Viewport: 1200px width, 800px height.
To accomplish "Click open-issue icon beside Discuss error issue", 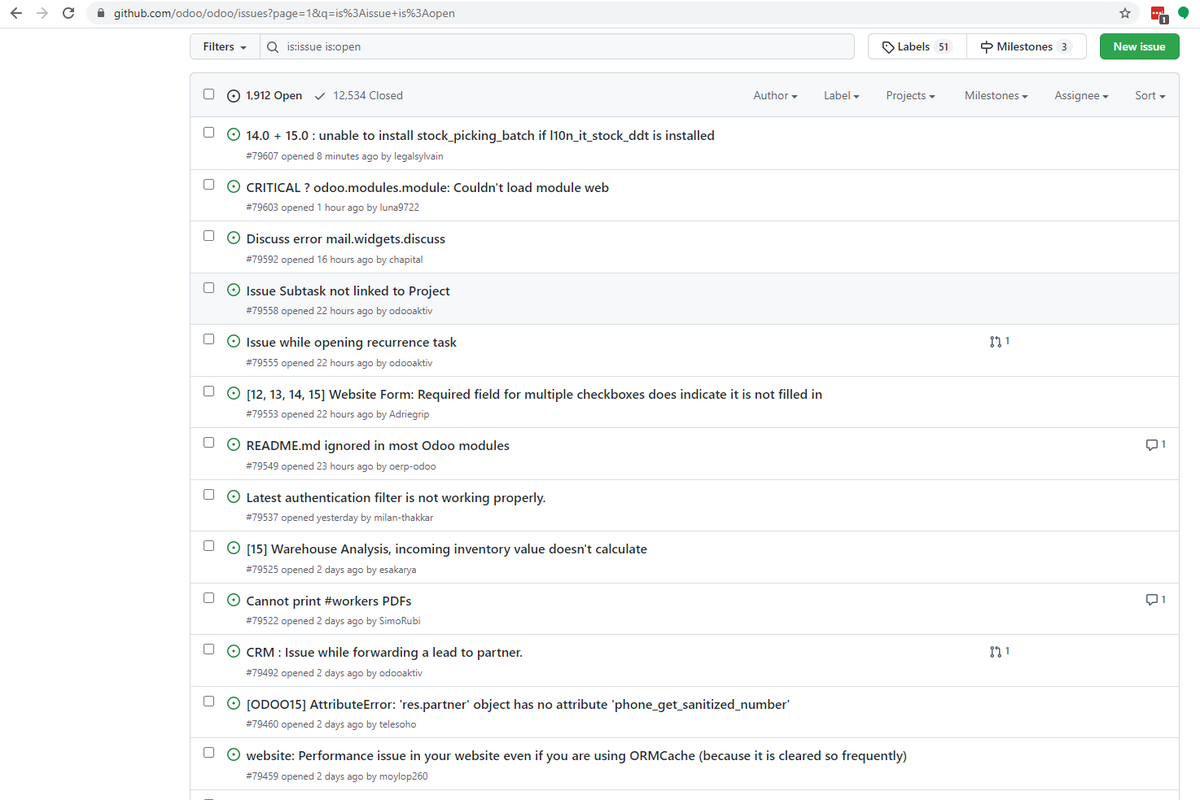I will [x=233, y=238].
